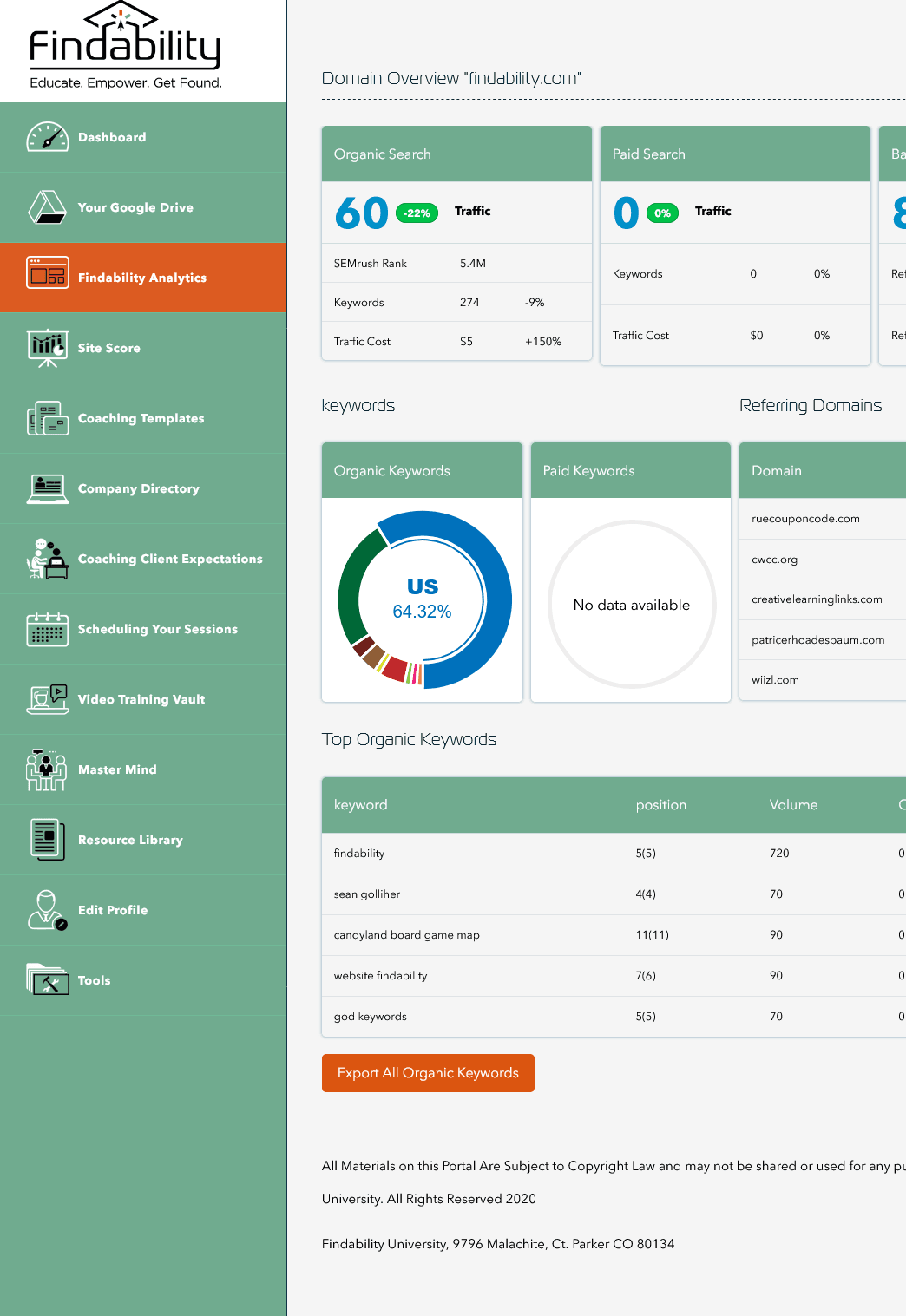The height and width of the screenshot is (1316, 906).
Task: Click the organic traffic number 60
Action: (362, 213)
